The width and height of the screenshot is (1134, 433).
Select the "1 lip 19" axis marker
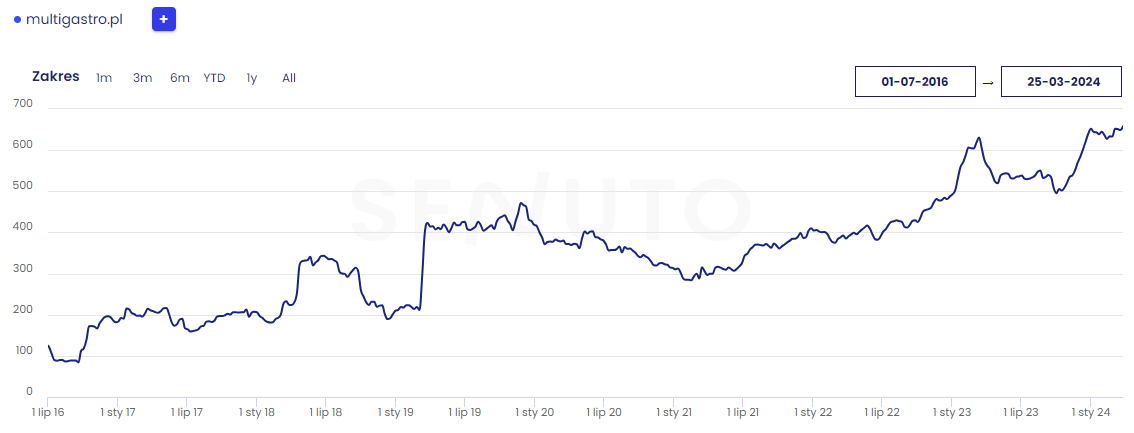click(x=465, y=412)
